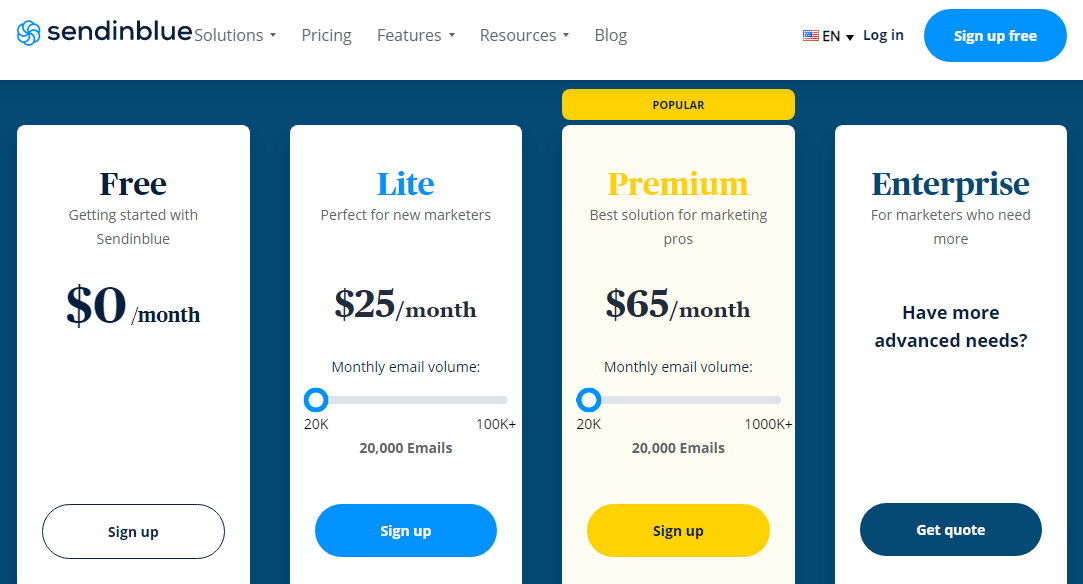Click the Log in link

[883, 35]
